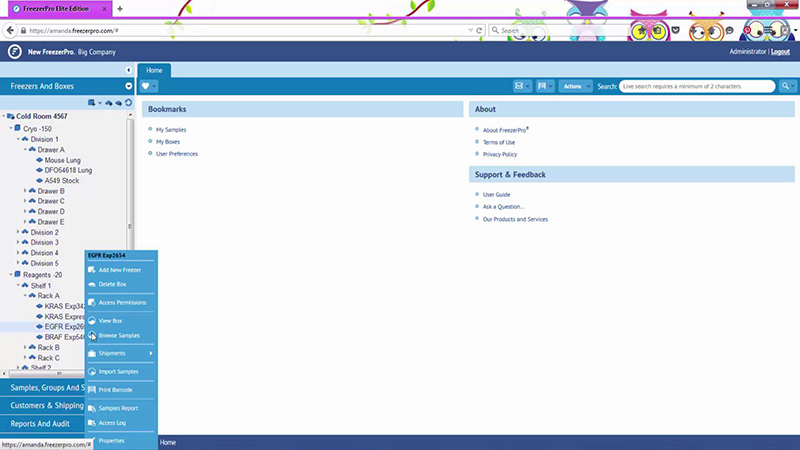Expand Drawer B node

pos(25,191)
